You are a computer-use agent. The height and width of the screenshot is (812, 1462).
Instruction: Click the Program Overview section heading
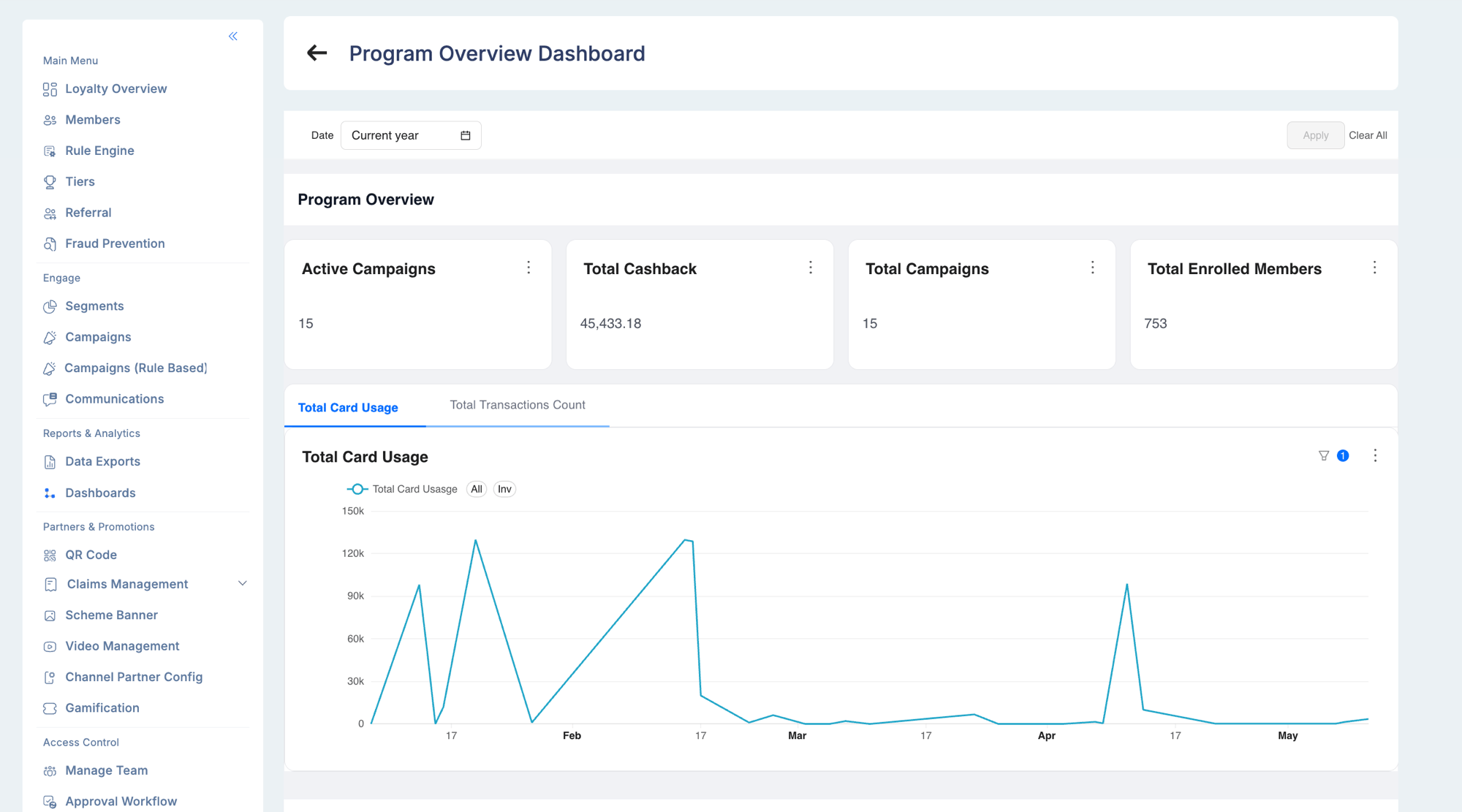click(x=365, y=200)
